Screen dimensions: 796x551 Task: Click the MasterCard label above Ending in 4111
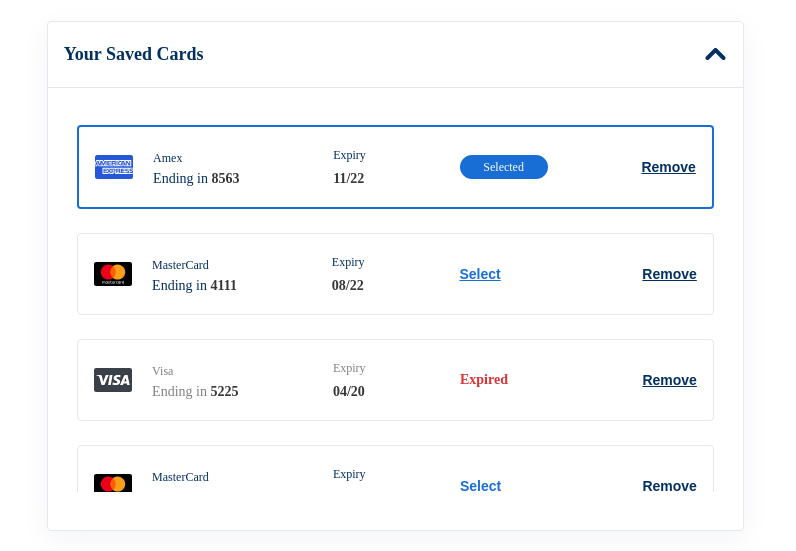[x=180, y=265]
